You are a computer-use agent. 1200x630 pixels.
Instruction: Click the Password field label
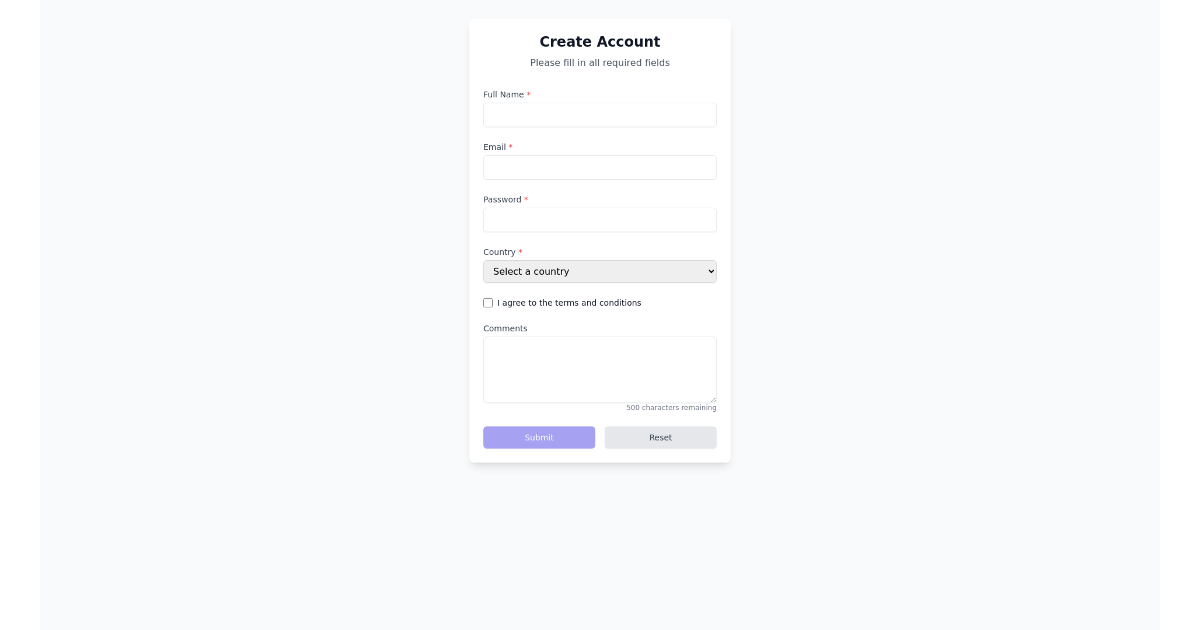tap(503, 199)
